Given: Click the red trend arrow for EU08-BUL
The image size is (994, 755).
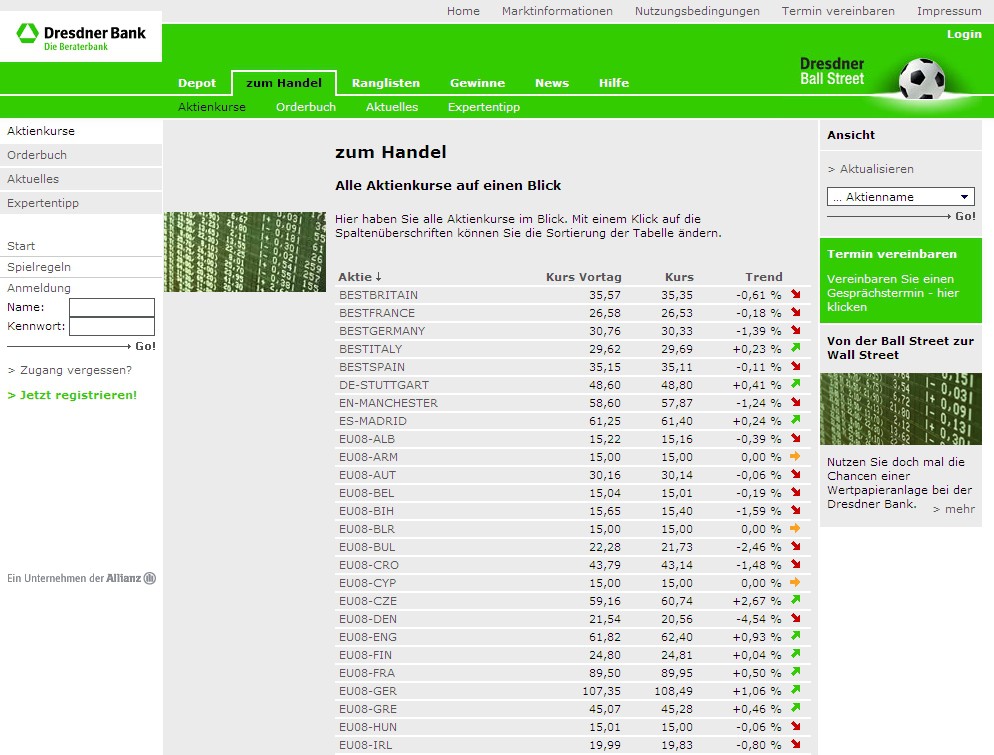Looking at the screenshot, I should 796,546.
